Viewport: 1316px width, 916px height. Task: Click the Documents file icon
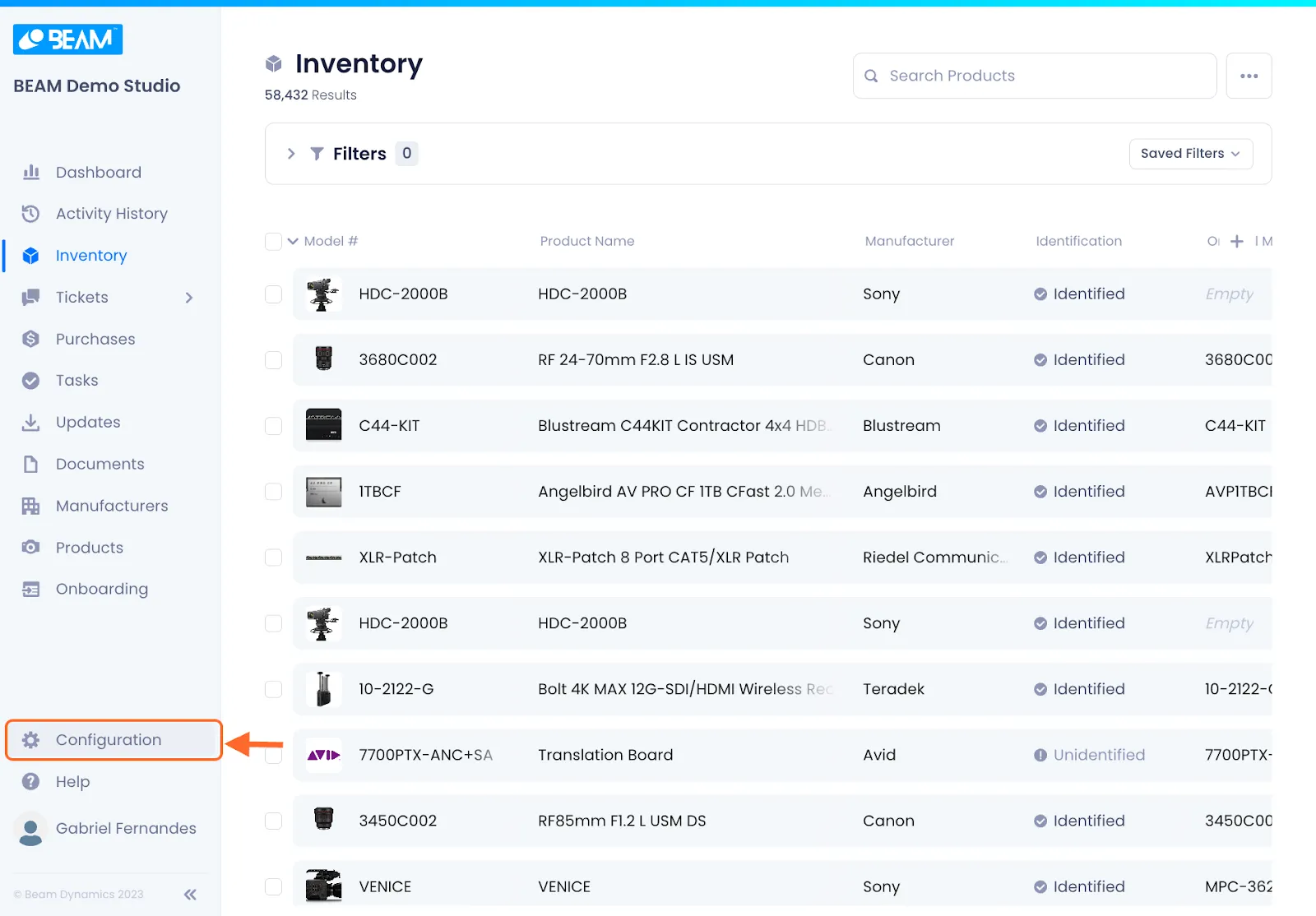pyautogui.click(x=31, y=464)
